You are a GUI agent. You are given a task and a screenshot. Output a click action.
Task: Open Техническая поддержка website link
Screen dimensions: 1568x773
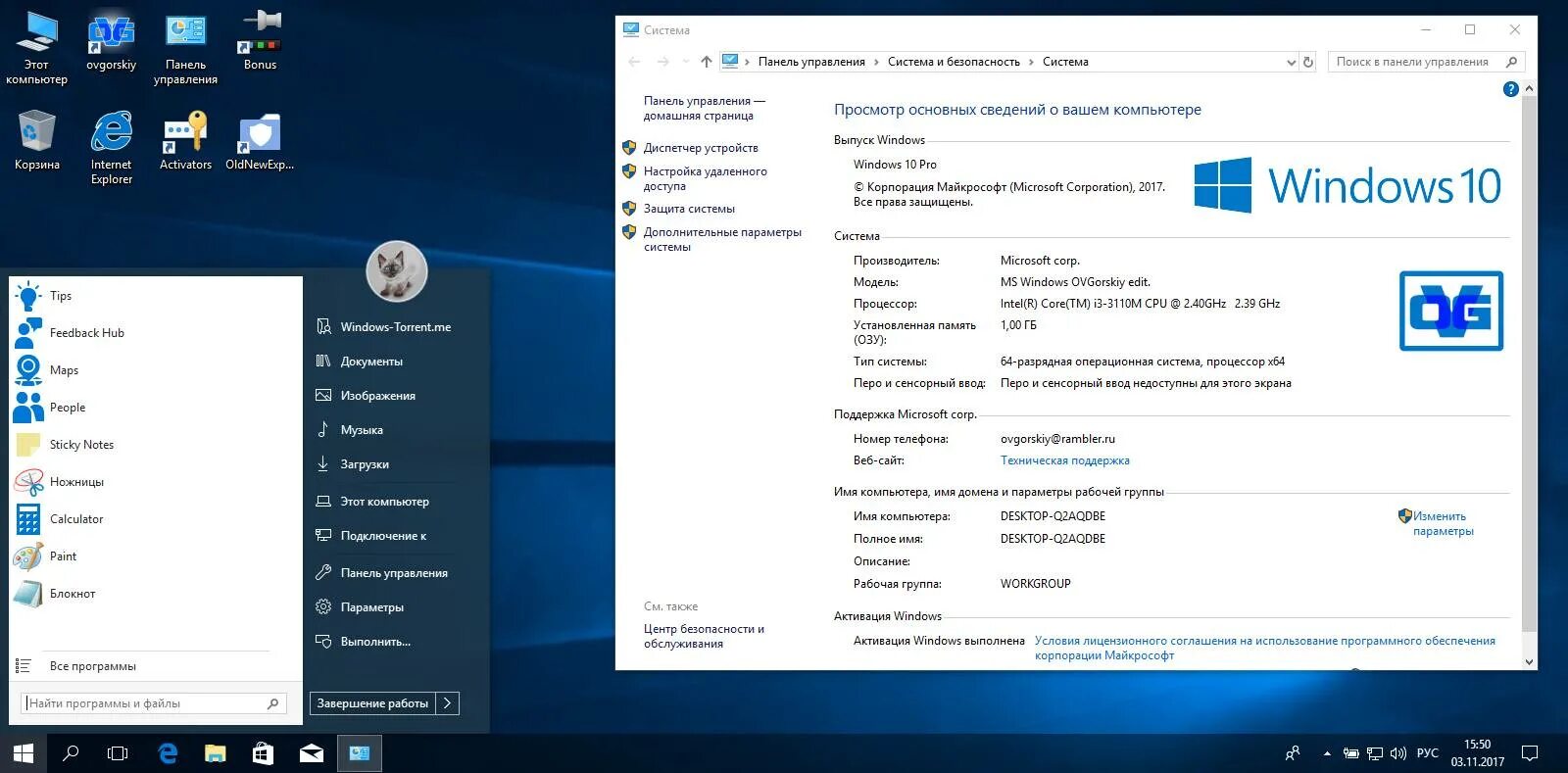pyautogui.click(x=1065, y=460)
